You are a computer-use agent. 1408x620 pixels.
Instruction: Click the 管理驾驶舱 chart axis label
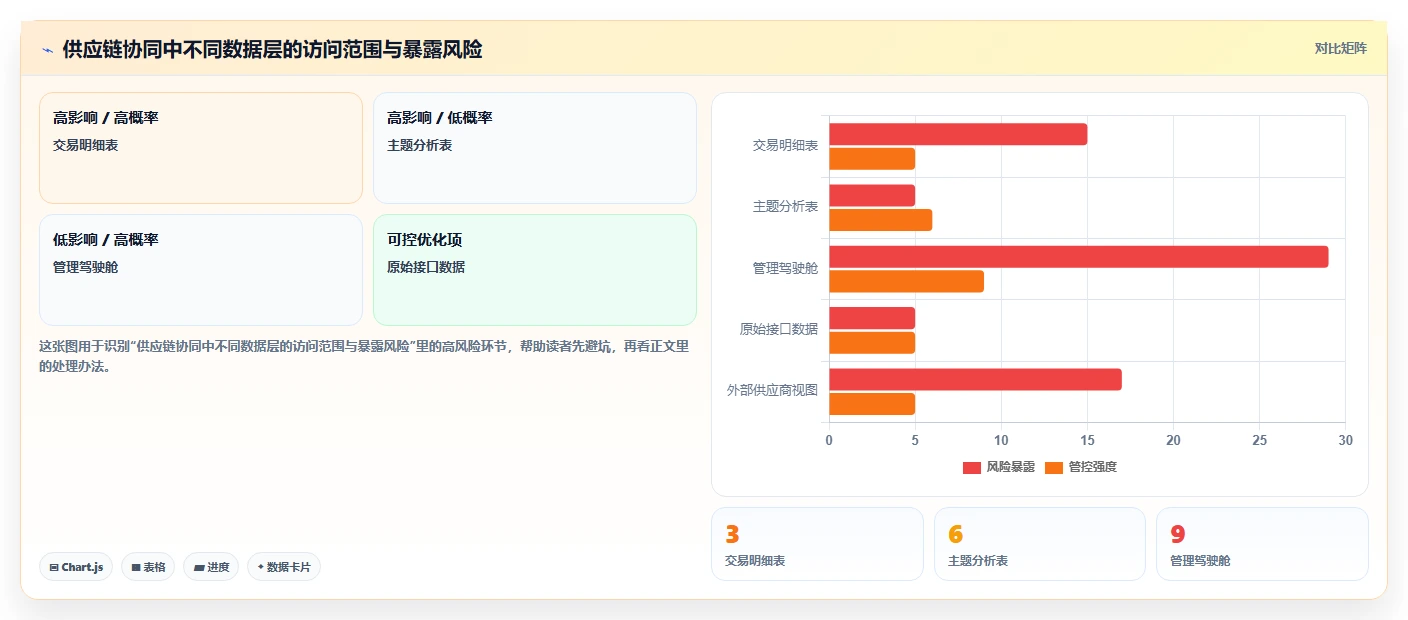tap(785, 269)
